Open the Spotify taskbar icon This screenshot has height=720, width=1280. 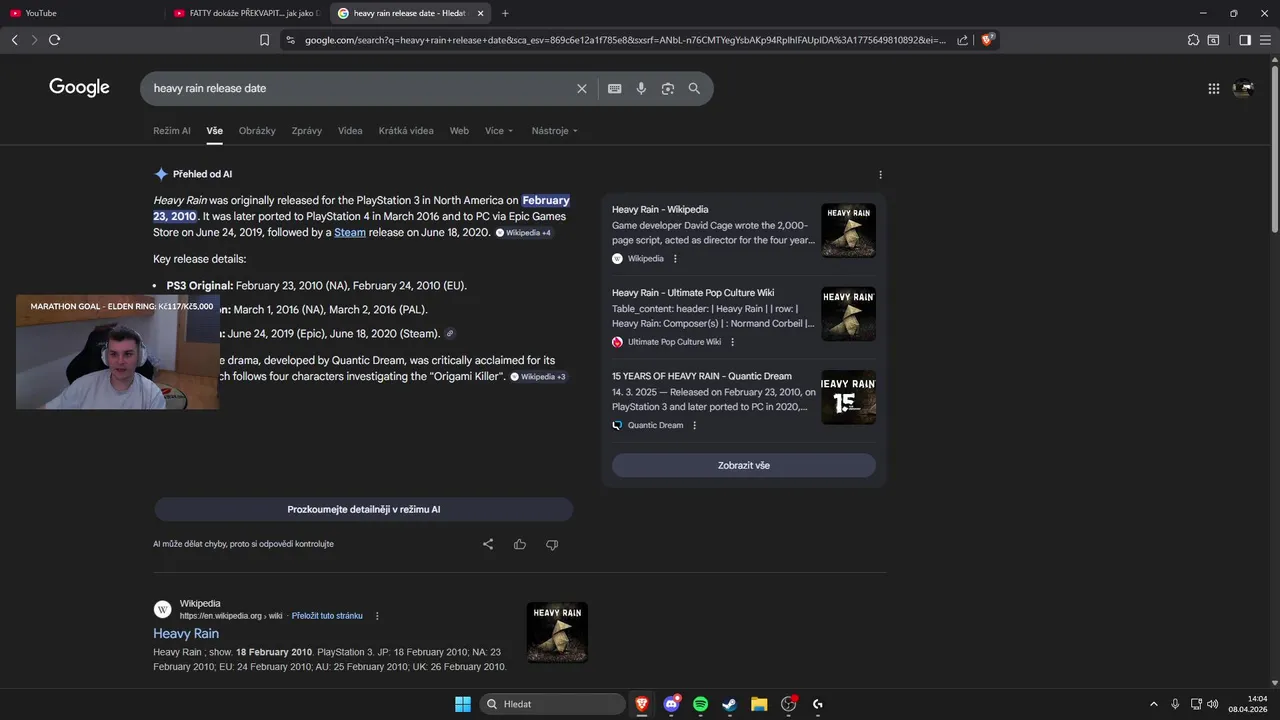coord(701,704)
